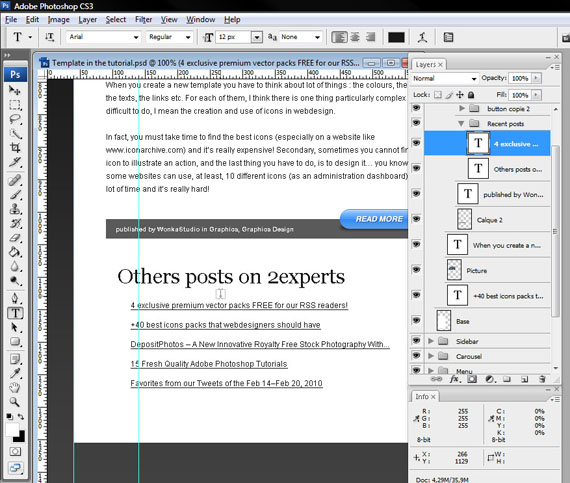Expand the Sidebar layer group
Viewport: 570px width, 483px height.
431,341
